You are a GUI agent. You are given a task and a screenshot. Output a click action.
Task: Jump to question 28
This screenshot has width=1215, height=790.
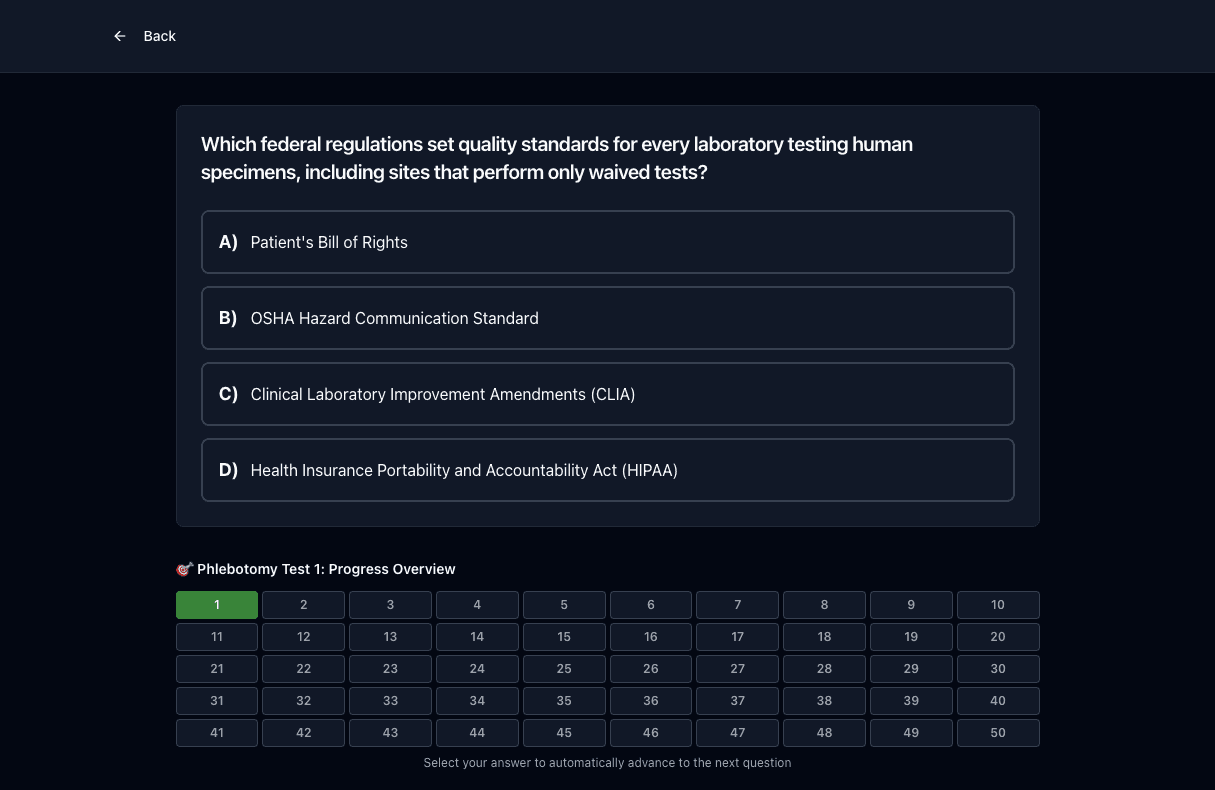point(824,669)
